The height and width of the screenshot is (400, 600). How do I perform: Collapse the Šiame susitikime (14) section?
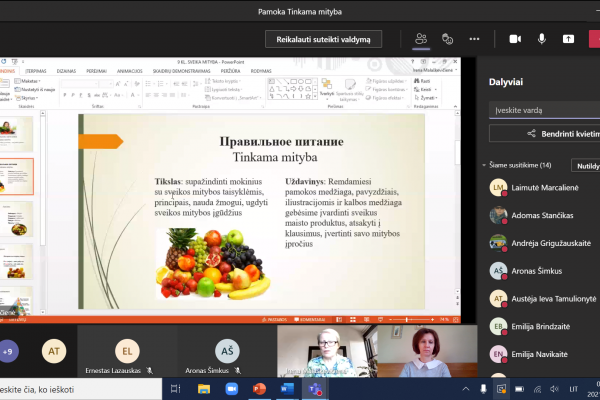click(x=484, y=165)
